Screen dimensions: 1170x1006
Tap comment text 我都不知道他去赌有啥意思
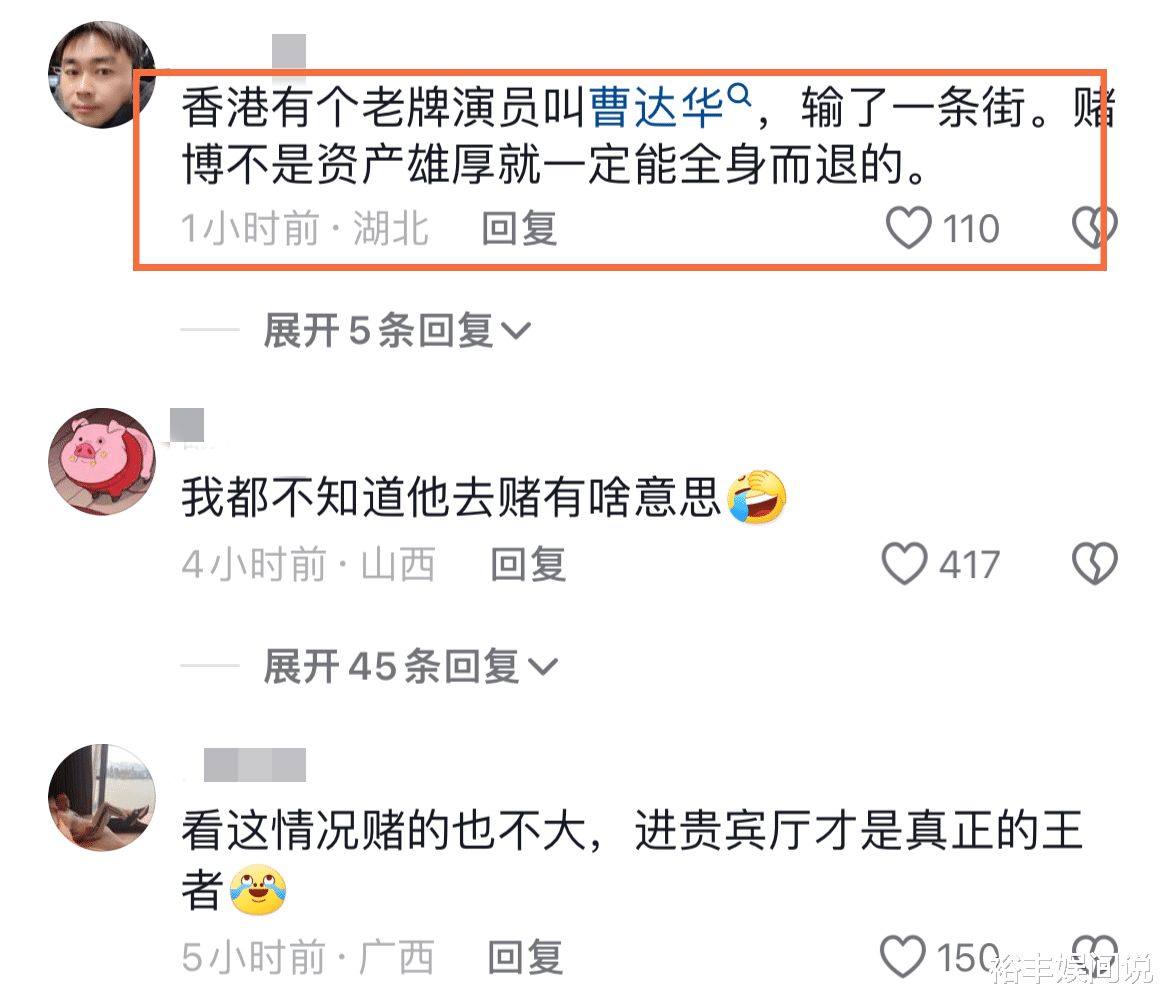[x=451, y=497]
